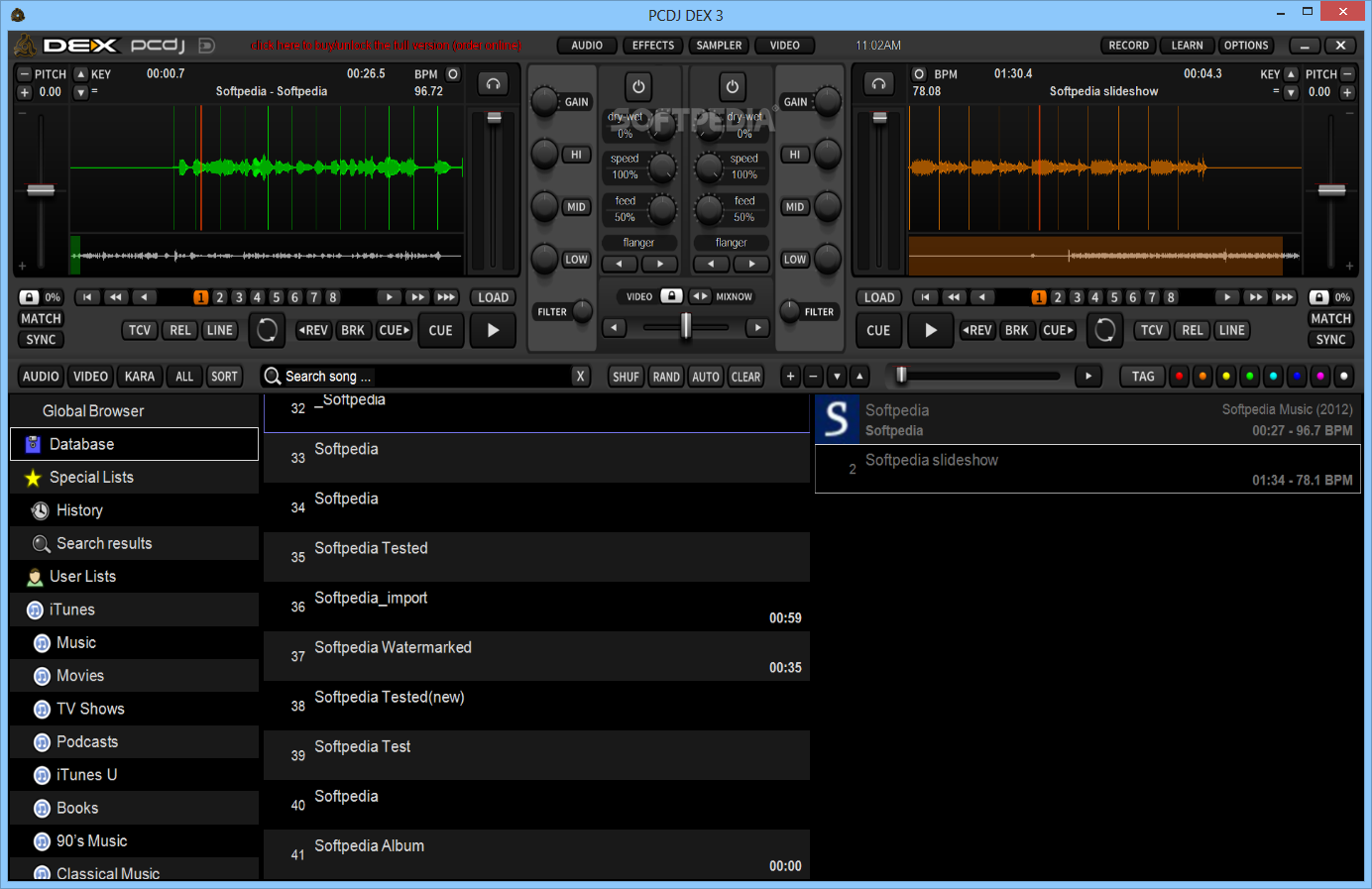Fast rewind the left deck

pyautogui.click(x=116, y=297)
